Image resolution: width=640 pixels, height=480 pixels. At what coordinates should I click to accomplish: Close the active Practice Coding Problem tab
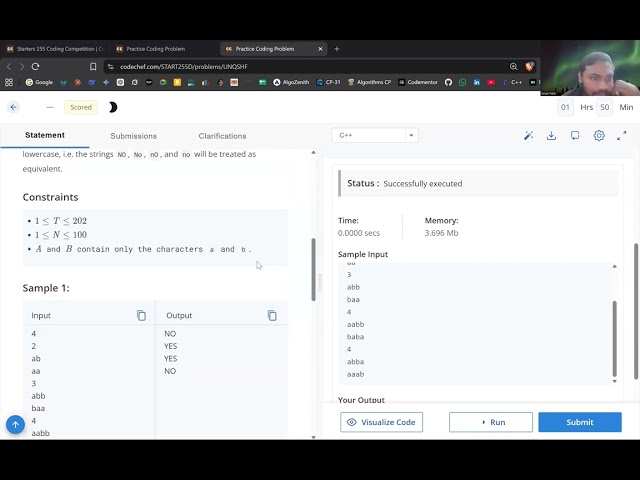(x=320, y=49)
